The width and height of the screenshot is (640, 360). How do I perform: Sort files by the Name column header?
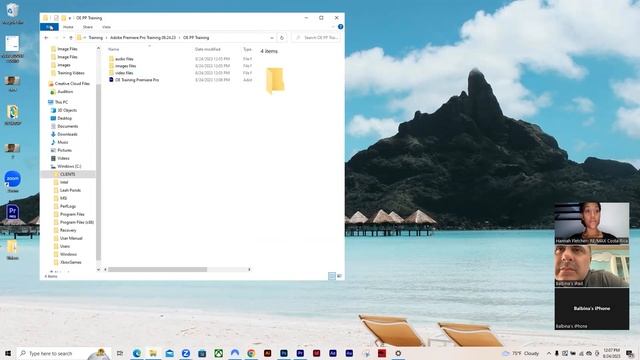114,49
